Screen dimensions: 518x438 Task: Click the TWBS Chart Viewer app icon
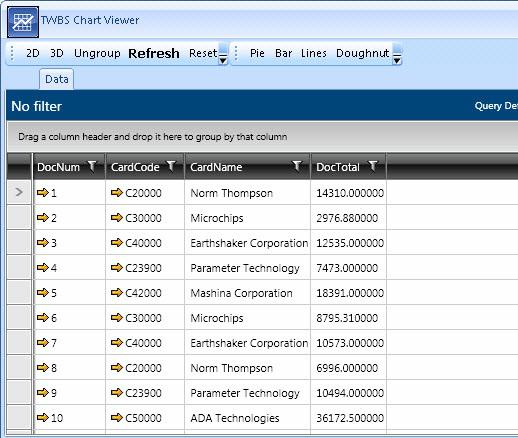(23, 22)
